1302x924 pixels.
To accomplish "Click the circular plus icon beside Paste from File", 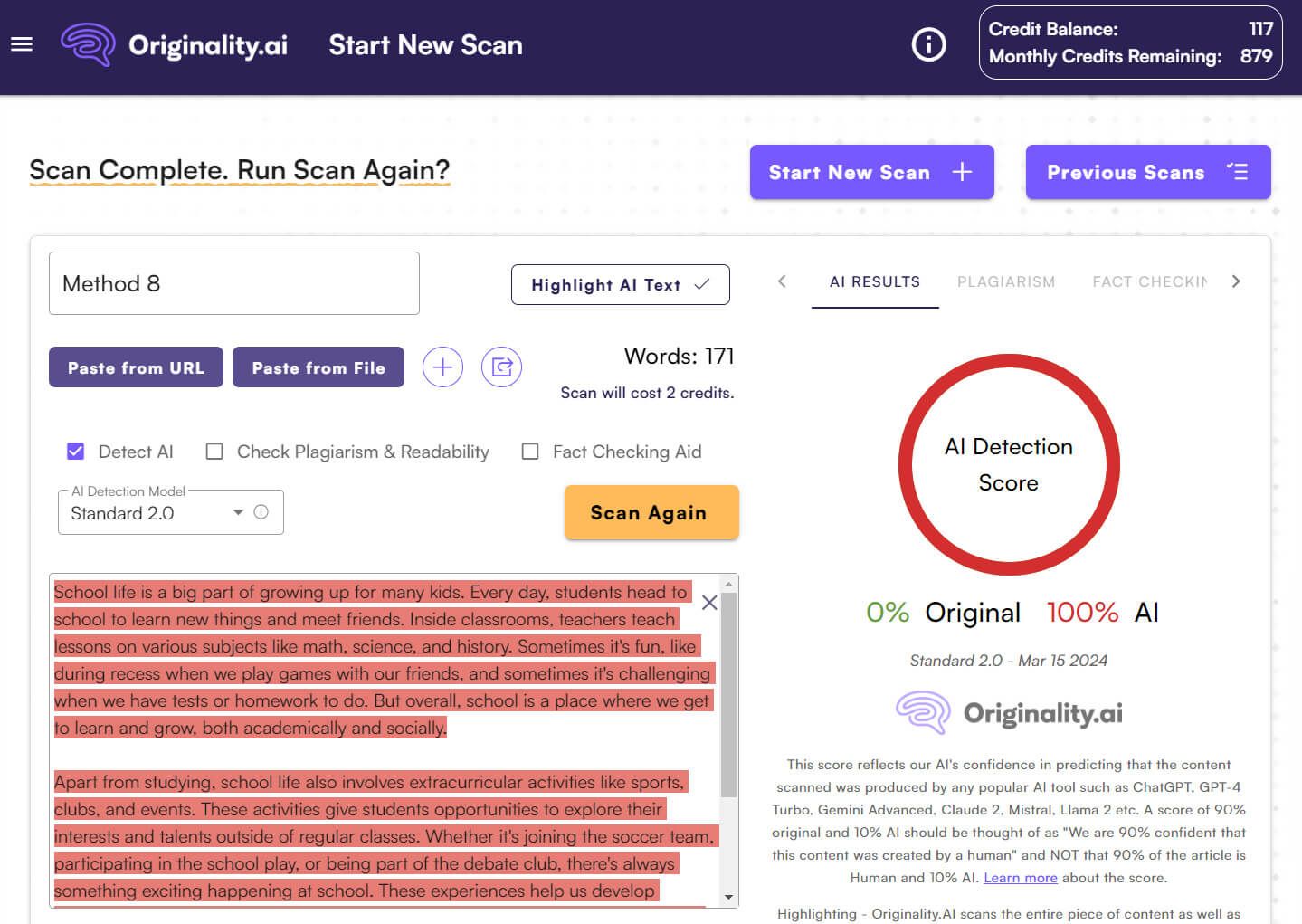I will (442, 367).
